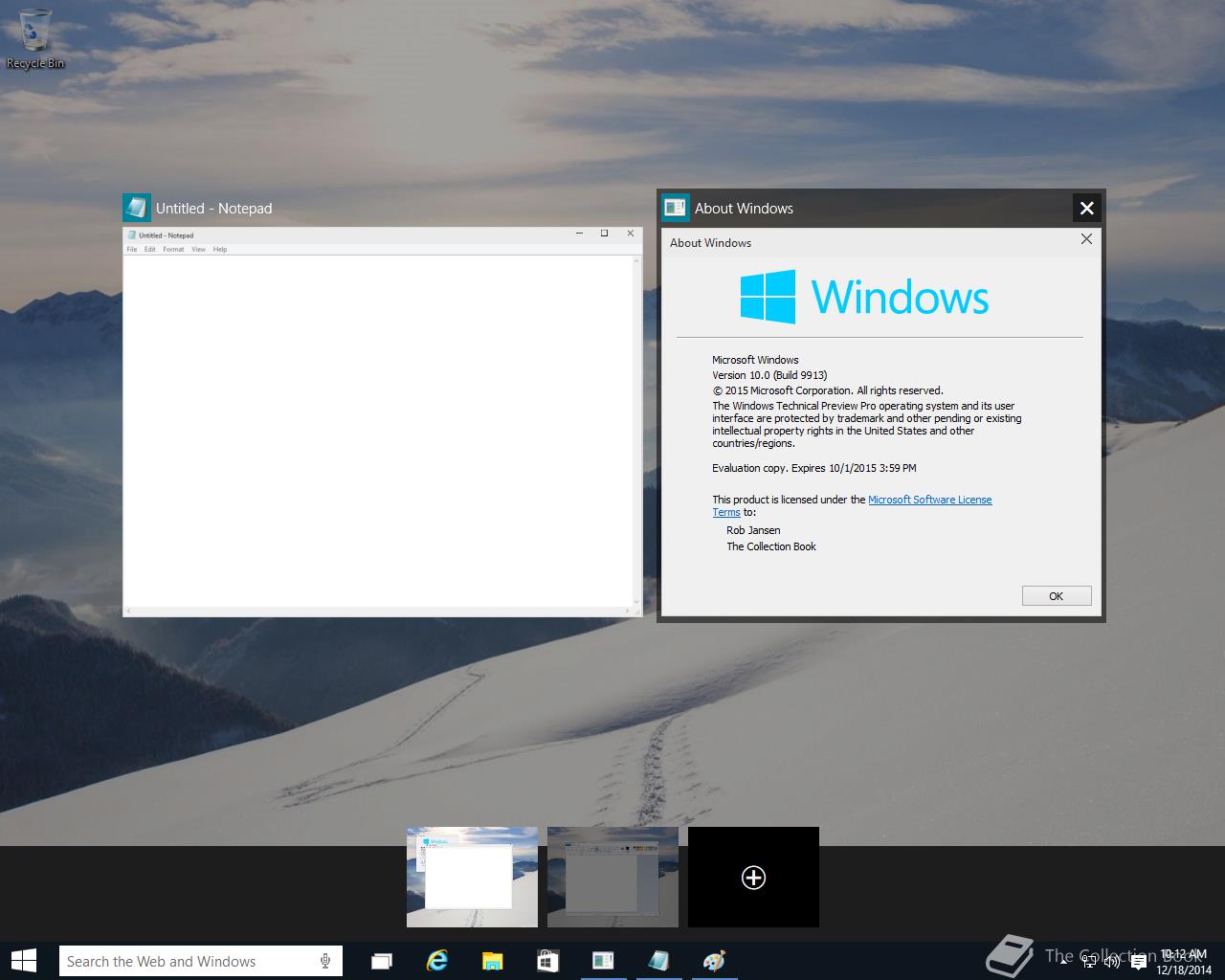Click the clock showing 12/18/2014

(1184, 962)
